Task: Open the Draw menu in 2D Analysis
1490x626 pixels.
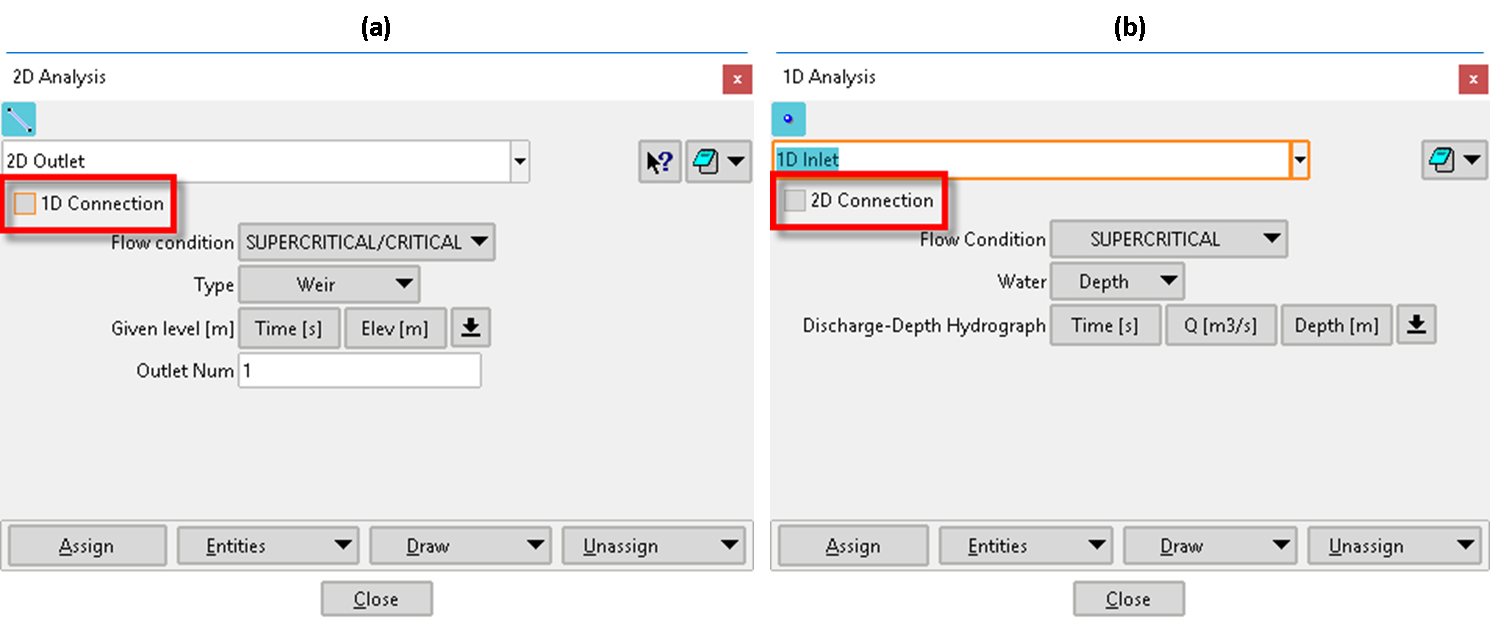Action: pyautogui.click(x=460, y=546)
